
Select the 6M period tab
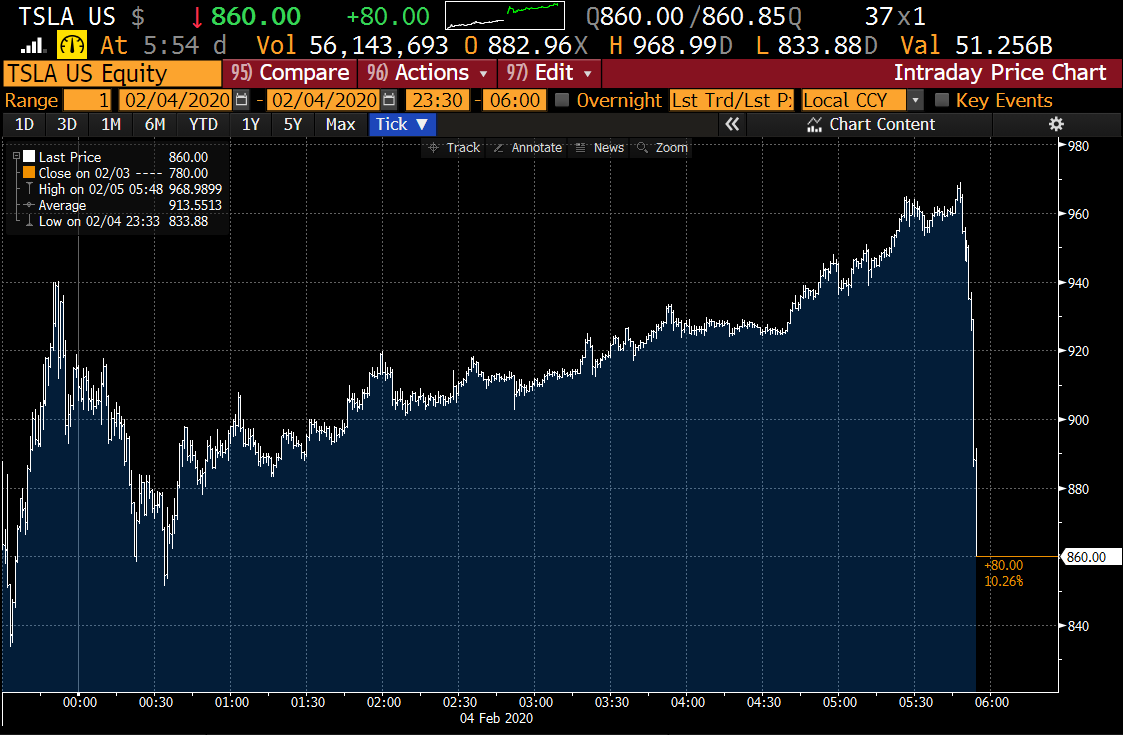click(155, 124)
